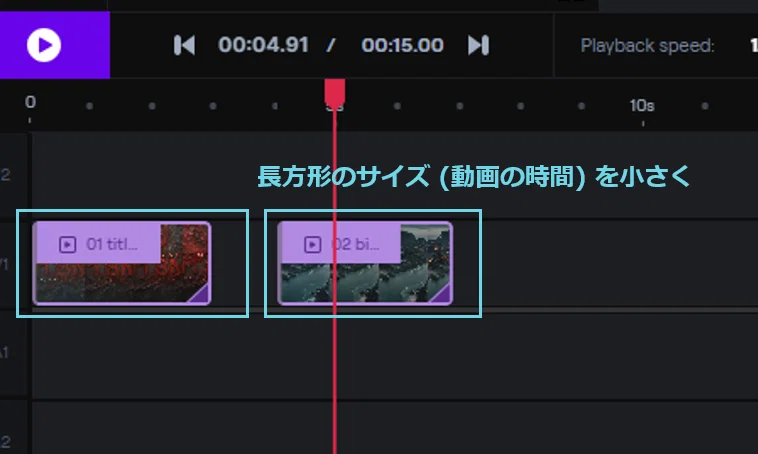Click the play icon on the 01 titl clip label

(67, 245)
